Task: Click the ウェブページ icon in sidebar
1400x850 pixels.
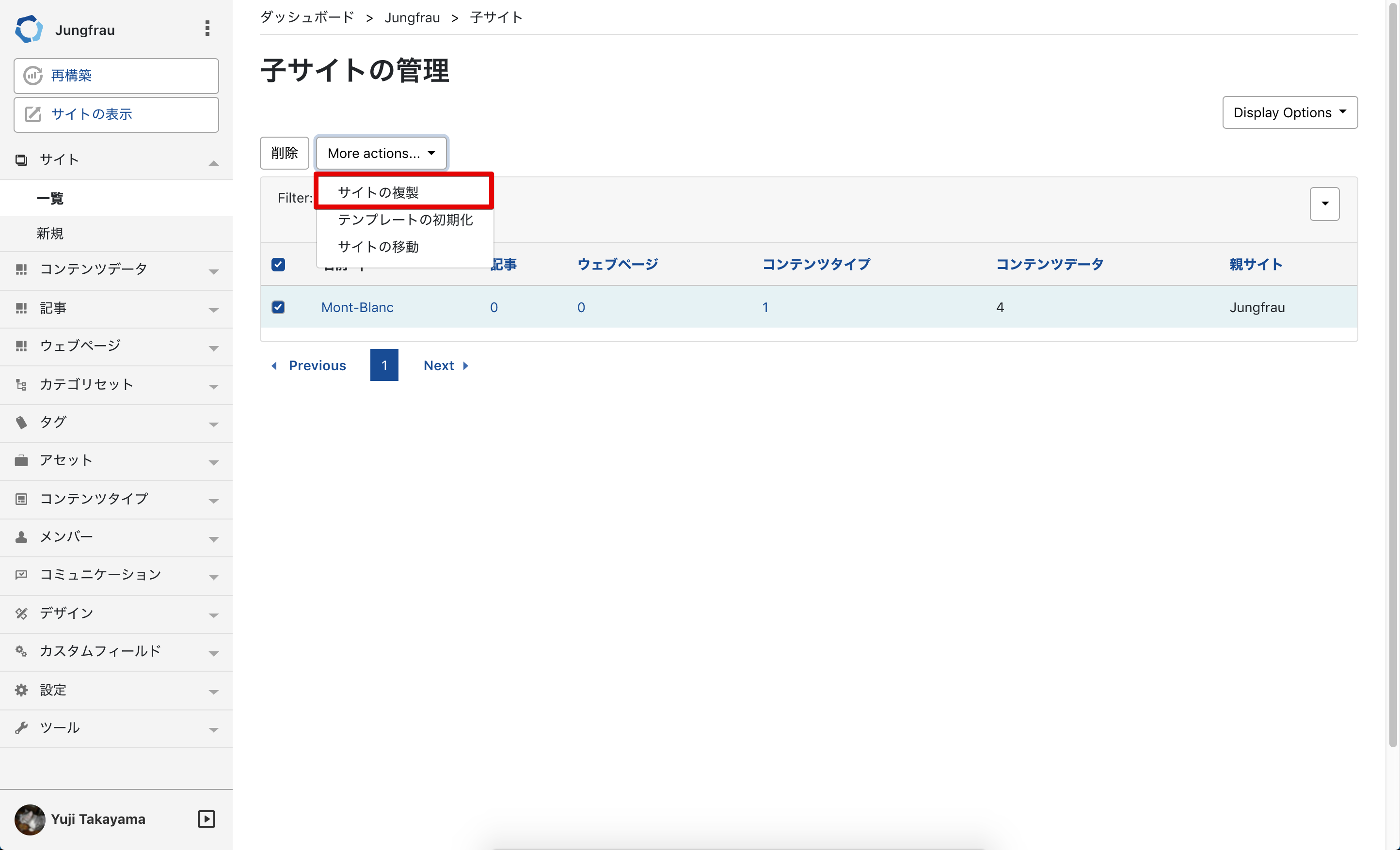Action: coord(23,346)
